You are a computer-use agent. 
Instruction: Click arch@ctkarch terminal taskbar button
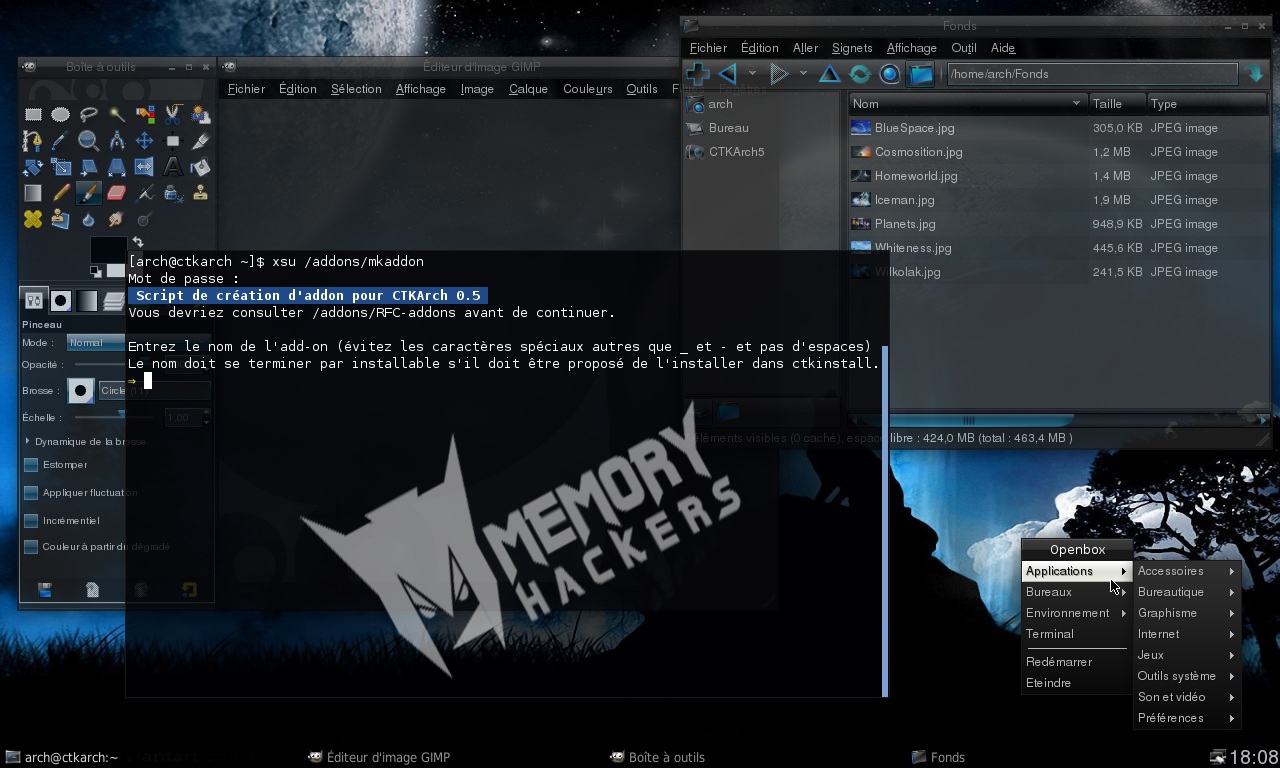coord(62,757)
